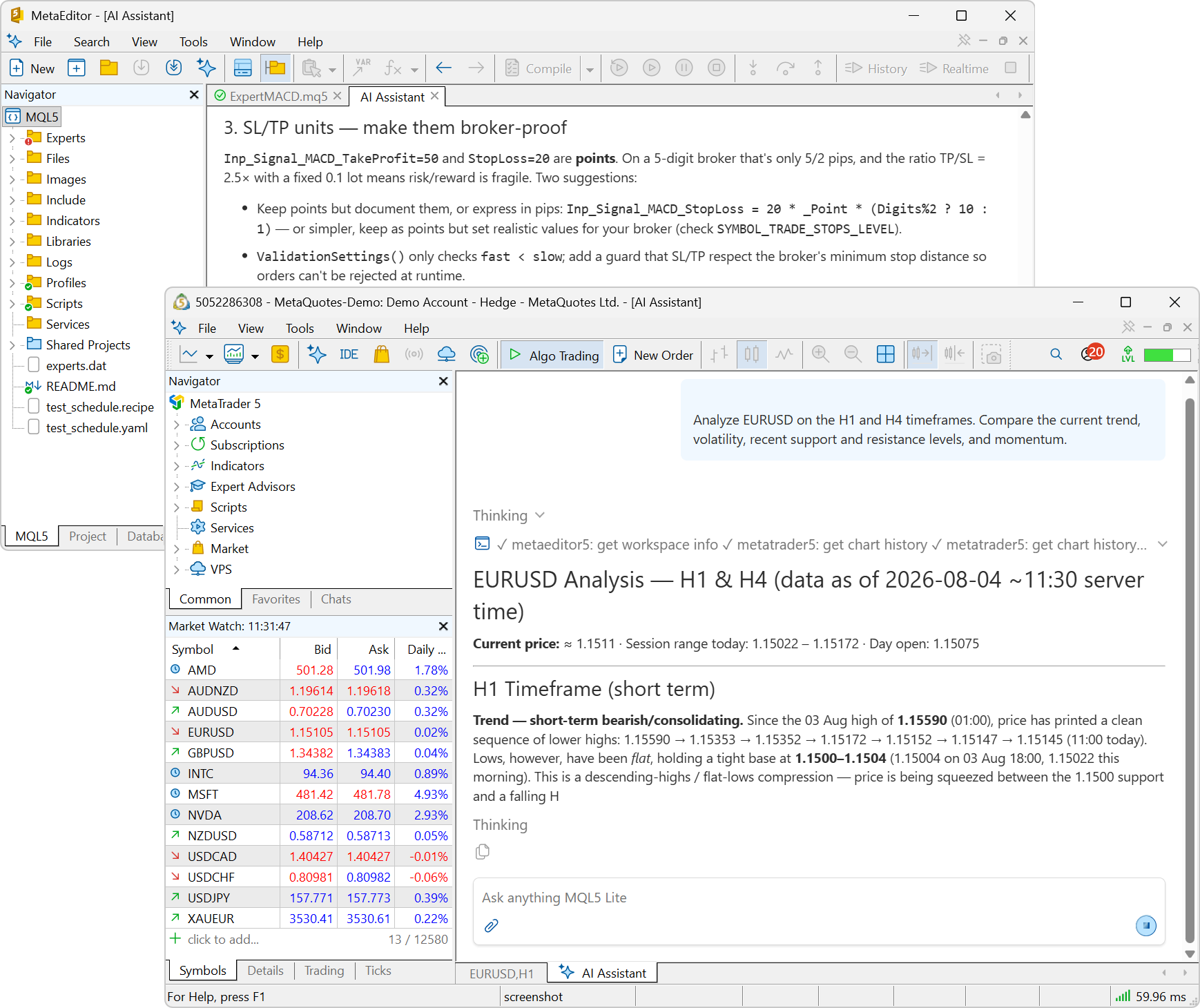Click the green progress bar in MetaTrader toolbar

point(1168,355)
